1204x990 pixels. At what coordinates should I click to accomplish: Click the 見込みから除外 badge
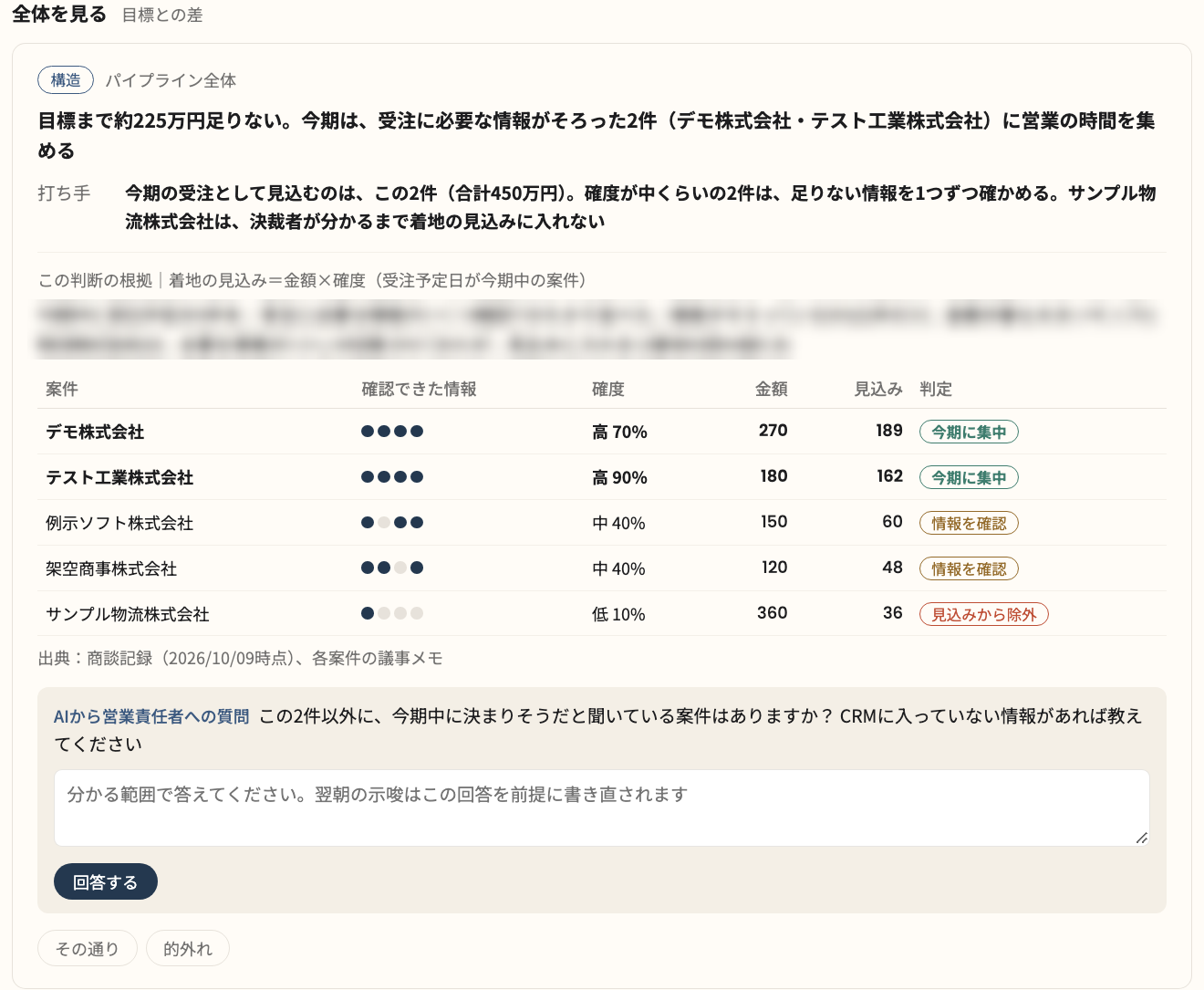pyautogui.click(x=984, y=614)
